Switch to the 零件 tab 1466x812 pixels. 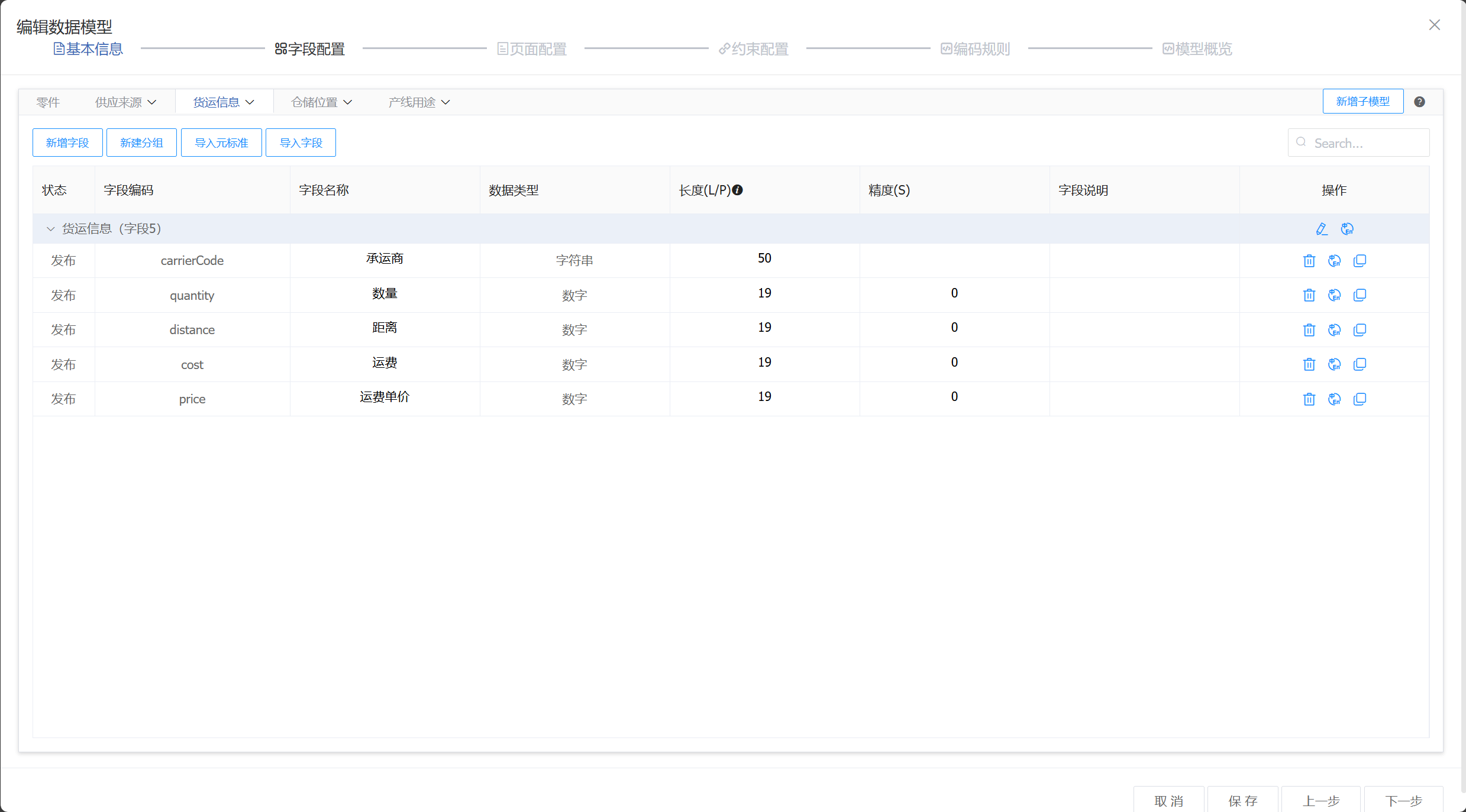(48, 102)
